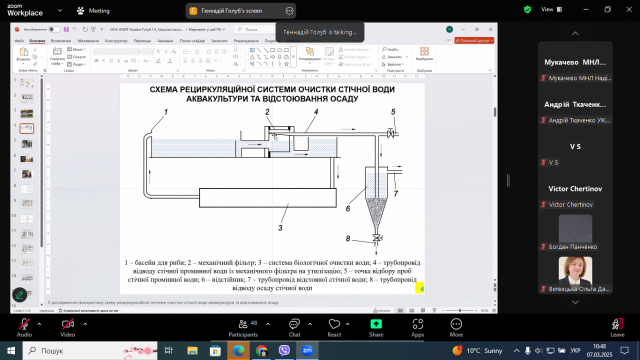Screen dimensions: 640x360
Task: Expand the caret beside Chat
Action: [x=310, y=324]
